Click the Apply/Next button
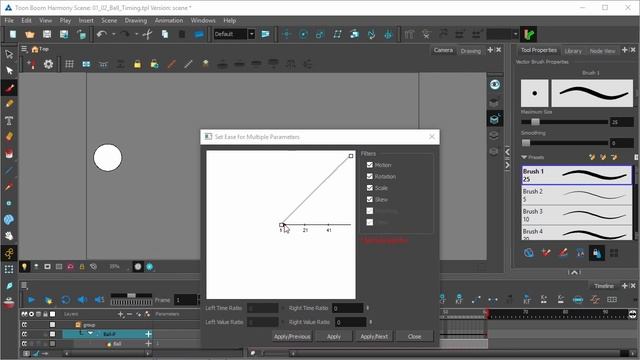Viewport: 640px width, 360px height. [374, 336]
